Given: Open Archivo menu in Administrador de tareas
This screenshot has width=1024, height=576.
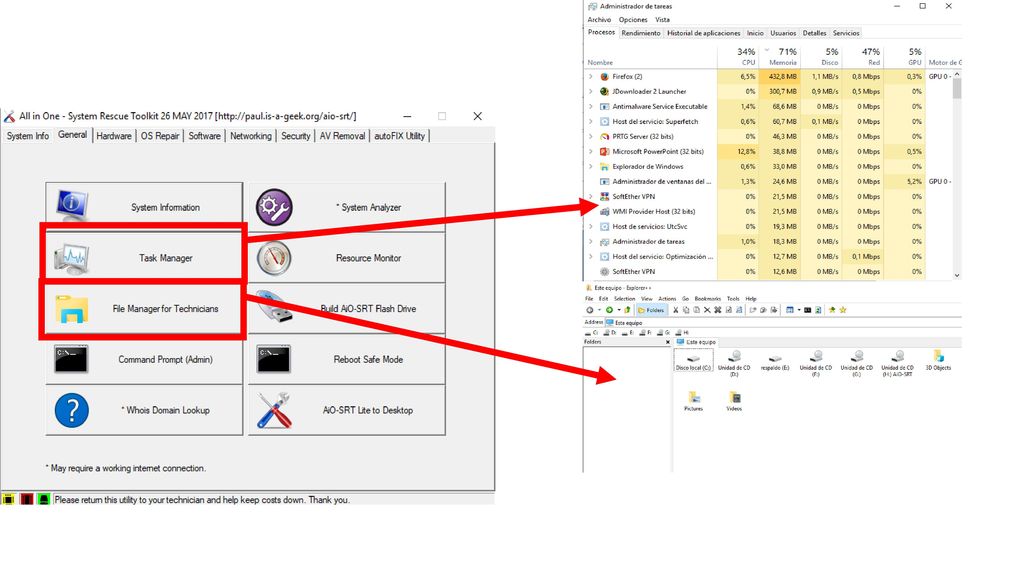Looking at the screenshot, I should pyautogui.click(x=599, y=20).
